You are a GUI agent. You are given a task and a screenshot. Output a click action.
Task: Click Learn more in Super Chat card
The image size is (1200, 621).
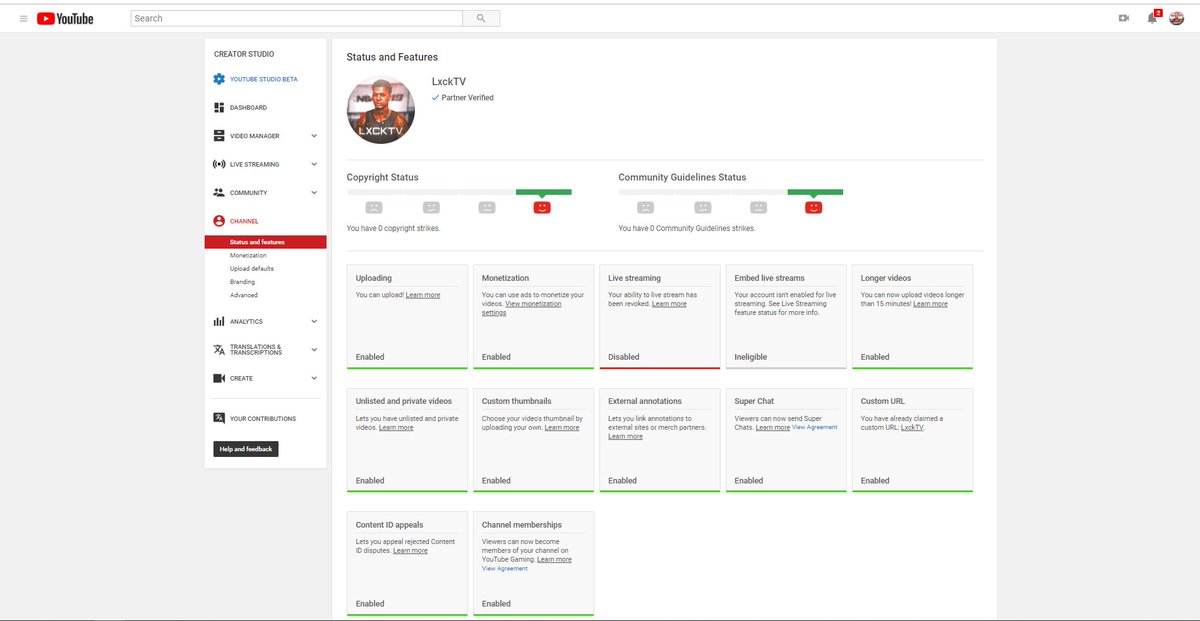point(773,427)
